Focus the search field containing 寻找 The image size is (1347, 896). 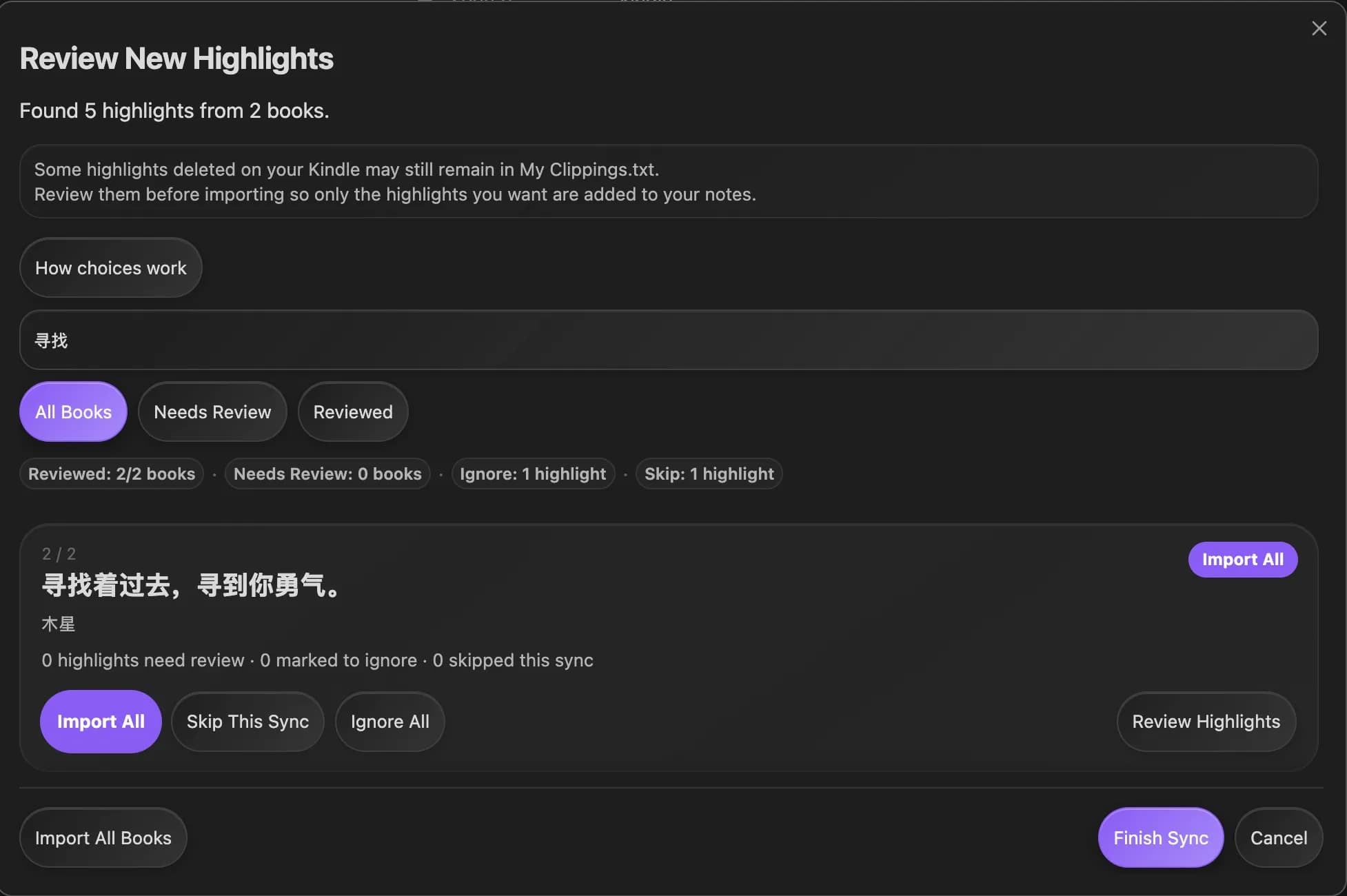click(669, 340)
